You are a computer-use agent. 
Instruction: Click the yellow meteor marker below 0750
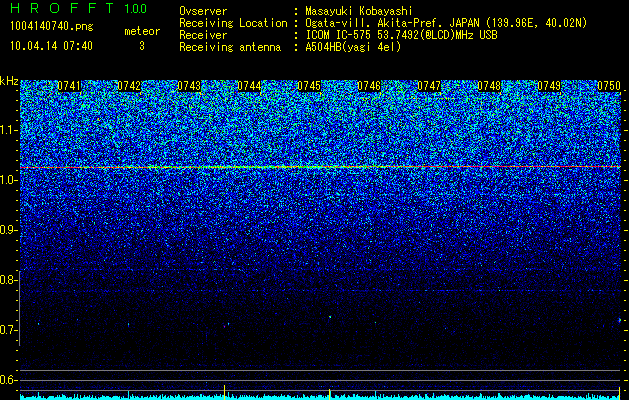[x=619, y=393]
